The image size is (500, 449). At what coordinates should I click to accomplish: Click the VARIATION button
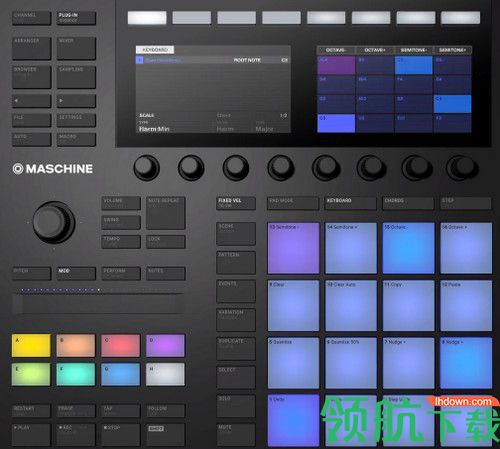click(x=236, y=320)
